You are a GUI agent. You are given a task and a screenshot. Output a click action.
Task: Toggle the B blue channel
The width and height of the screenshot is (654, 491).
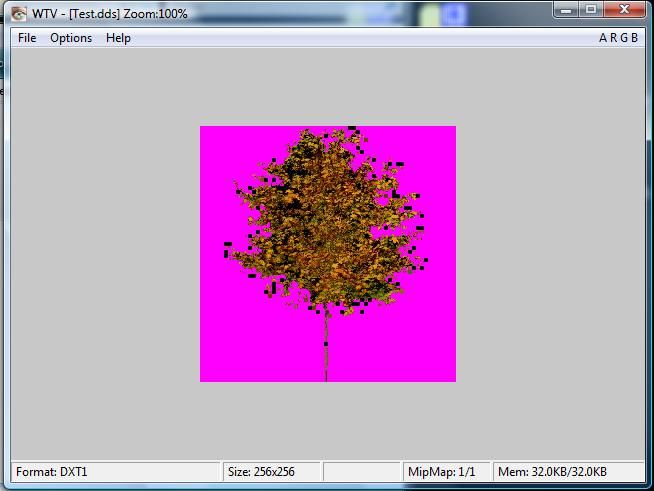click(634, 38)
